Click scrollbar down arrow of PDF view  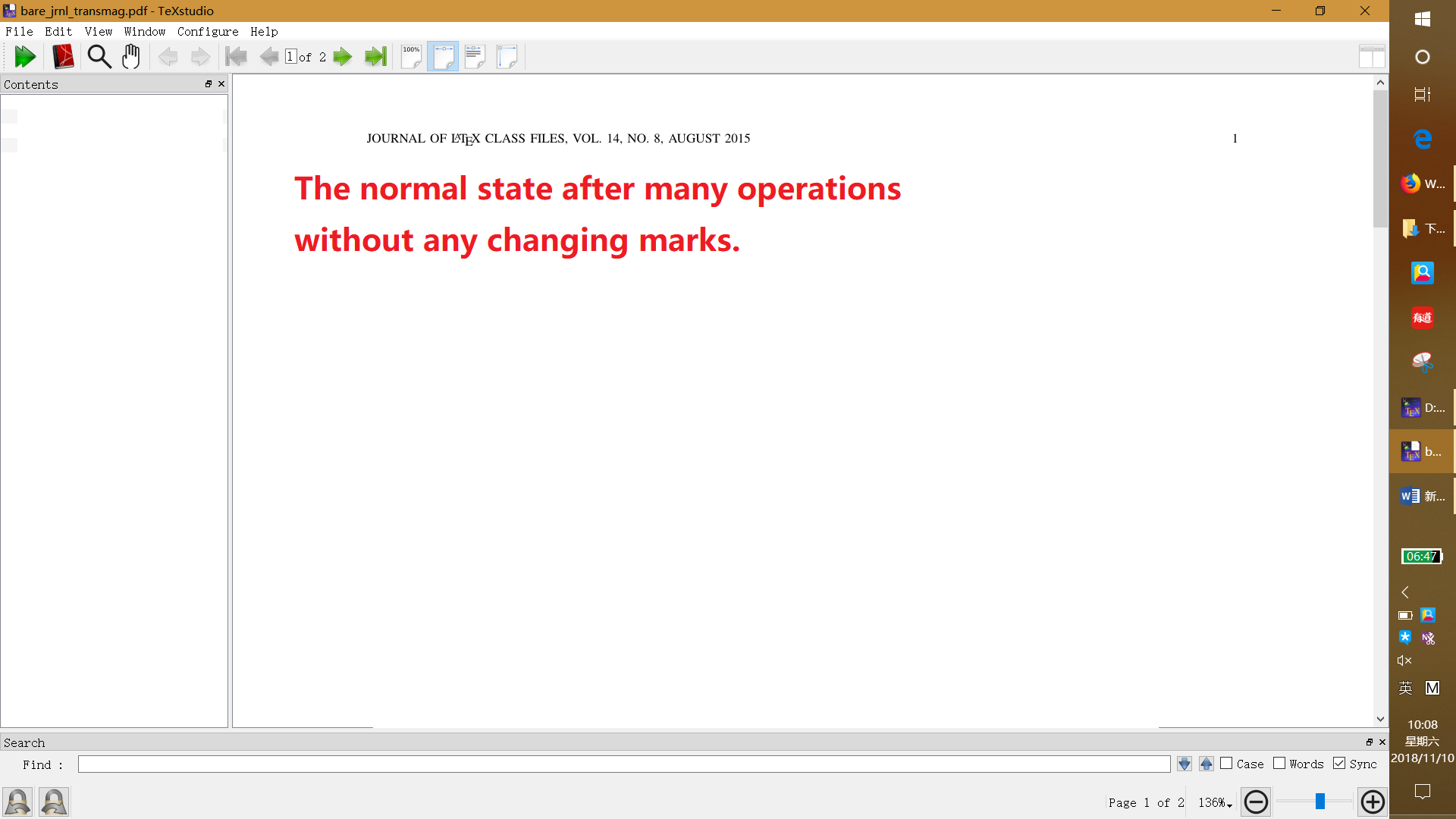pyautogui.click(x=1380, y=719)
